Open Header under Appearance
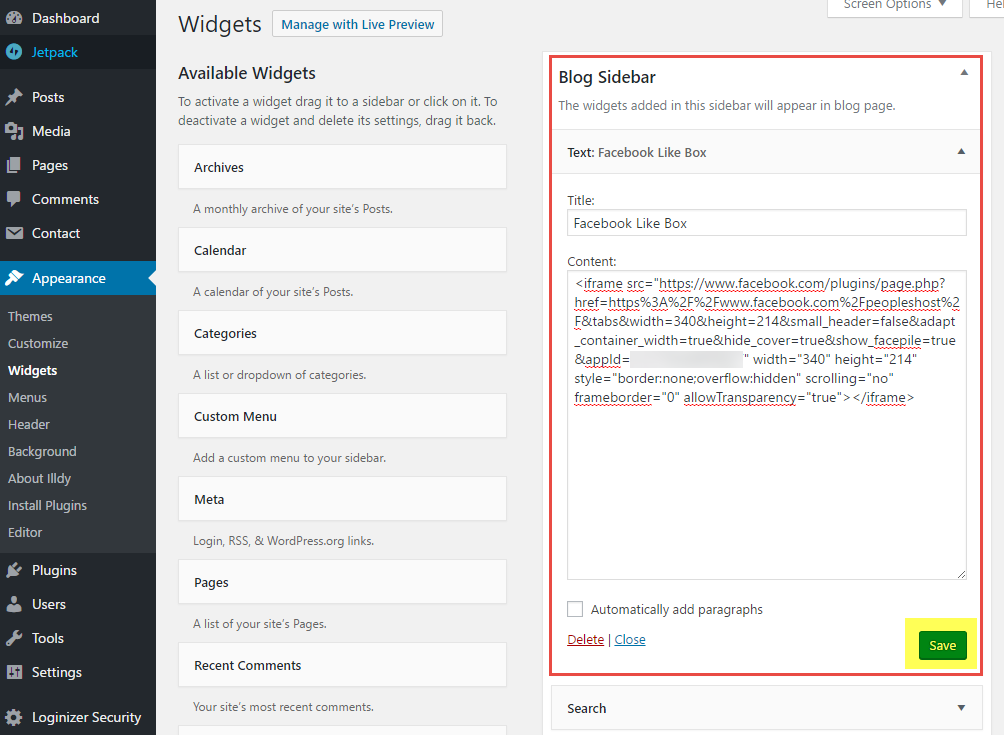Viewport: 1004px width, 735px height. tap(29, 424)
